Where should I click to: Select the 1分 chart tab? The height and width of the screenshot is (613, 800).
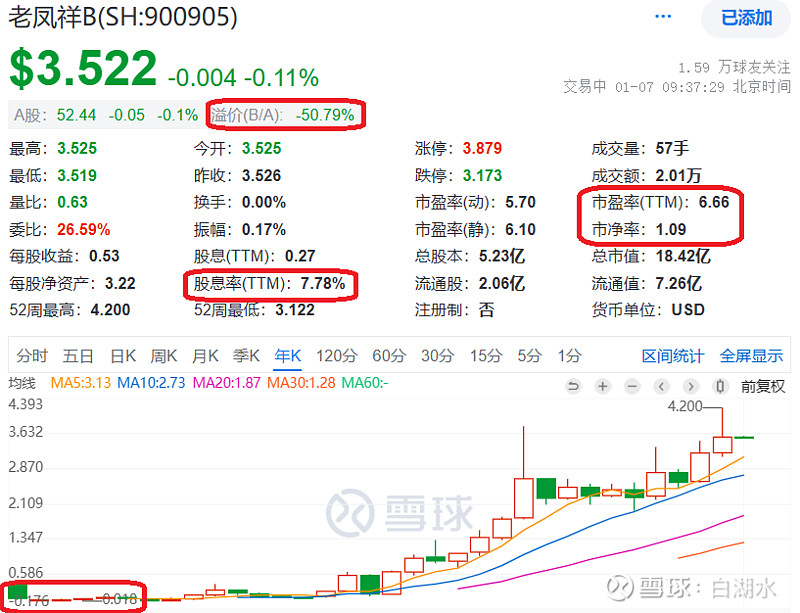(569, 355)
